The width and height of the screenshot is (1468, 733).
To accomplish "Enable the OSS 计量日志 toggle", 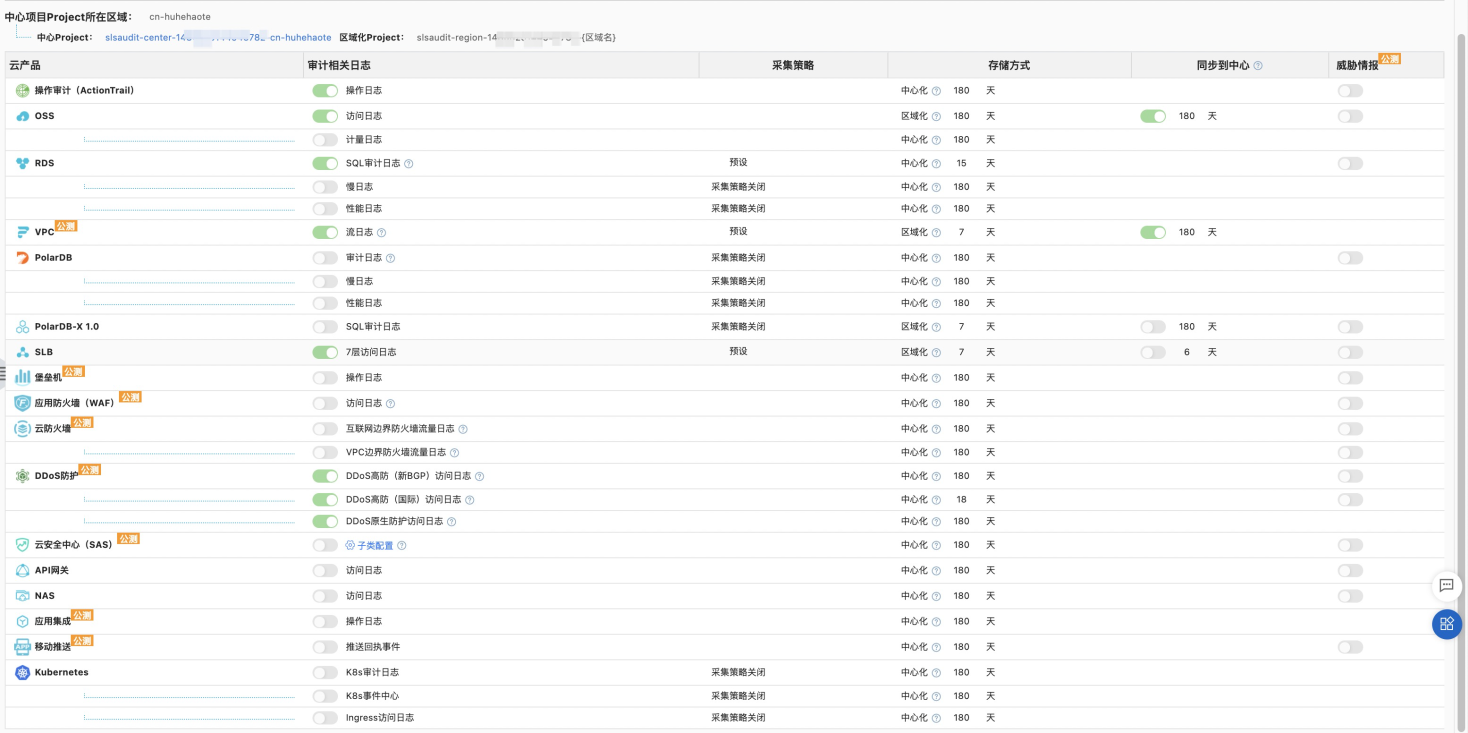I will [325, 140].
